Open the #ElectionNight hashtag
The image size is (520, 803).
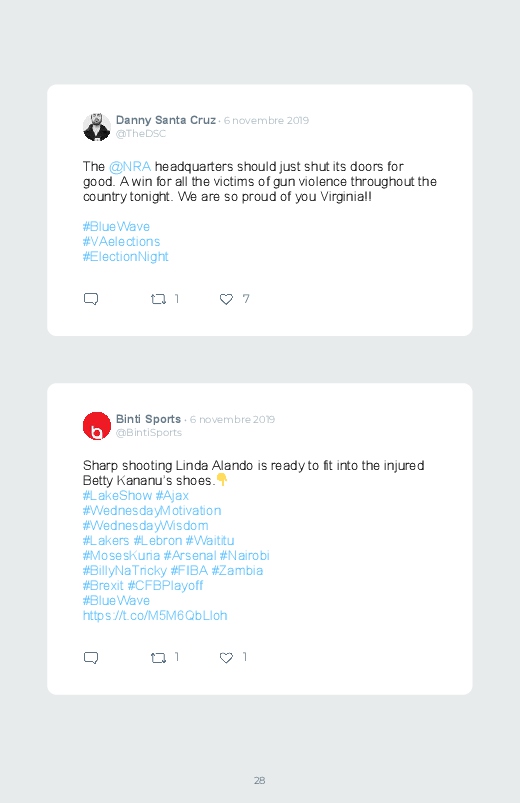pyautogui.click(x=126, y=257)
